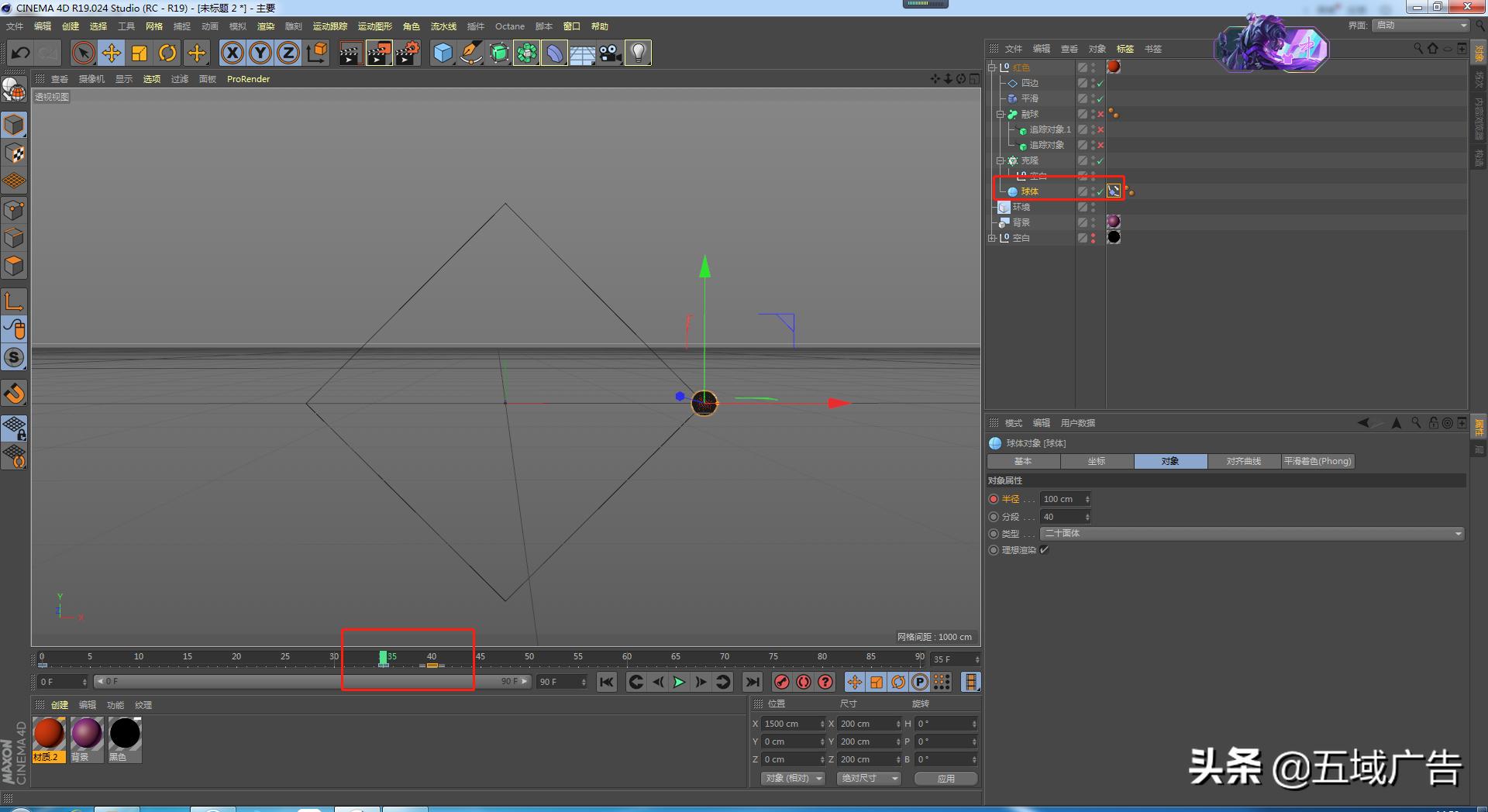Select the Rotate tool in the top toolbar
Viewport: 1488px width, 812px height.
pyautogui.click(x=167, y=53)
